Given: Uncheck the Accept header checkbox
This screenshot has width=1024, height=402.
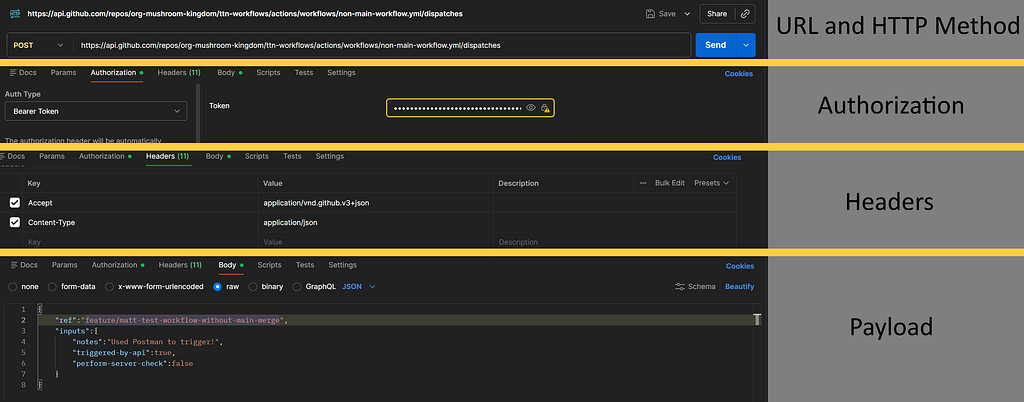Looking at the screenshot, I should click(x=14, y=203).
